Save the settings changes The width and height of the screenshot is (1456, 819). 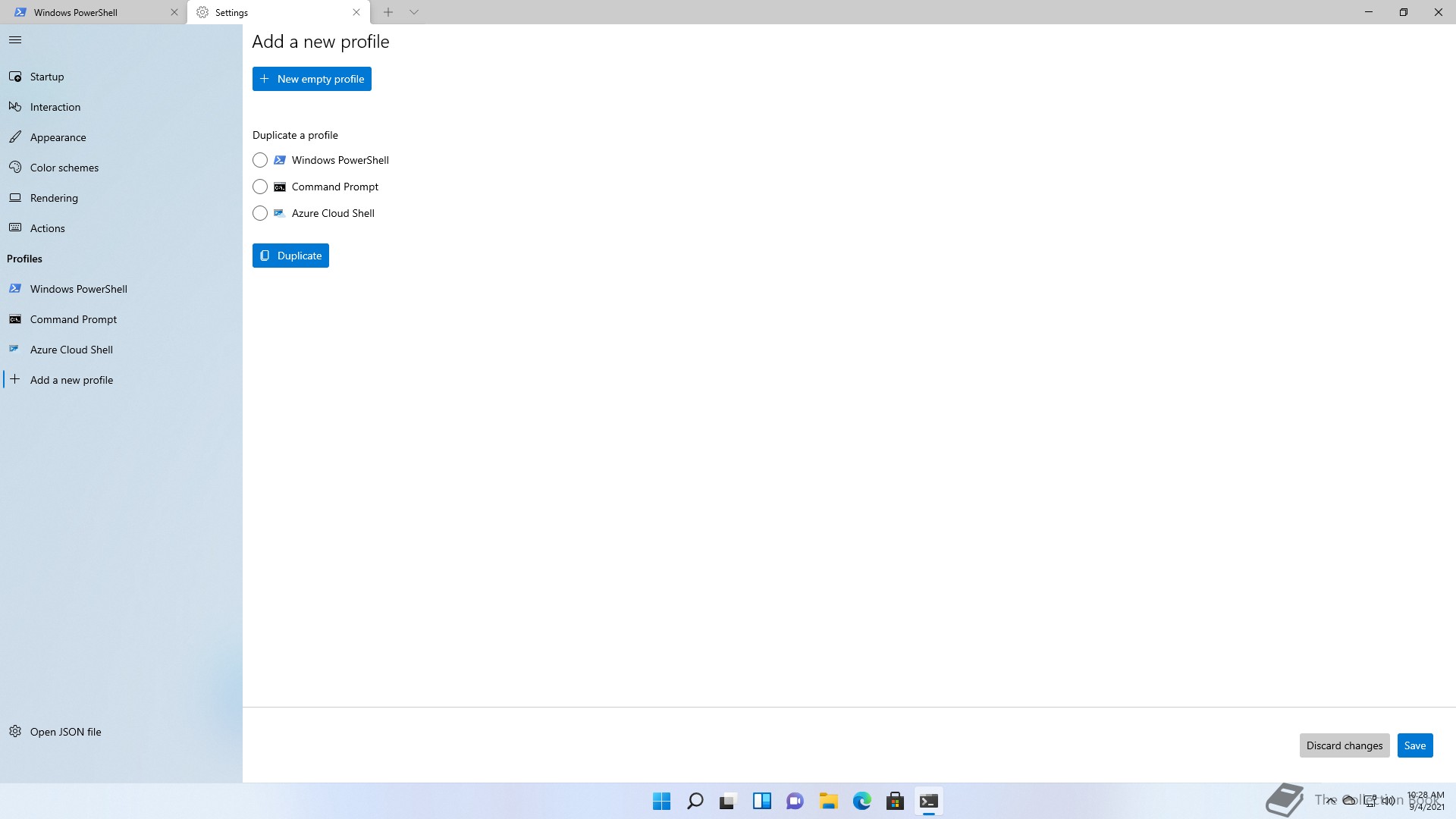coord(1415,745)
